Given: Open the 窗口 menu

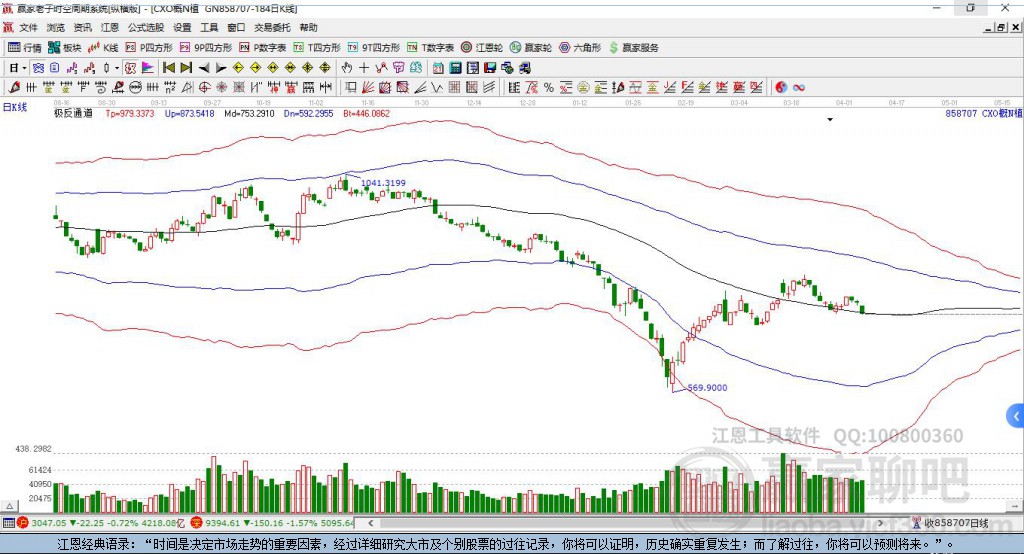Looking at the screenshot, I should pos(236,27).
